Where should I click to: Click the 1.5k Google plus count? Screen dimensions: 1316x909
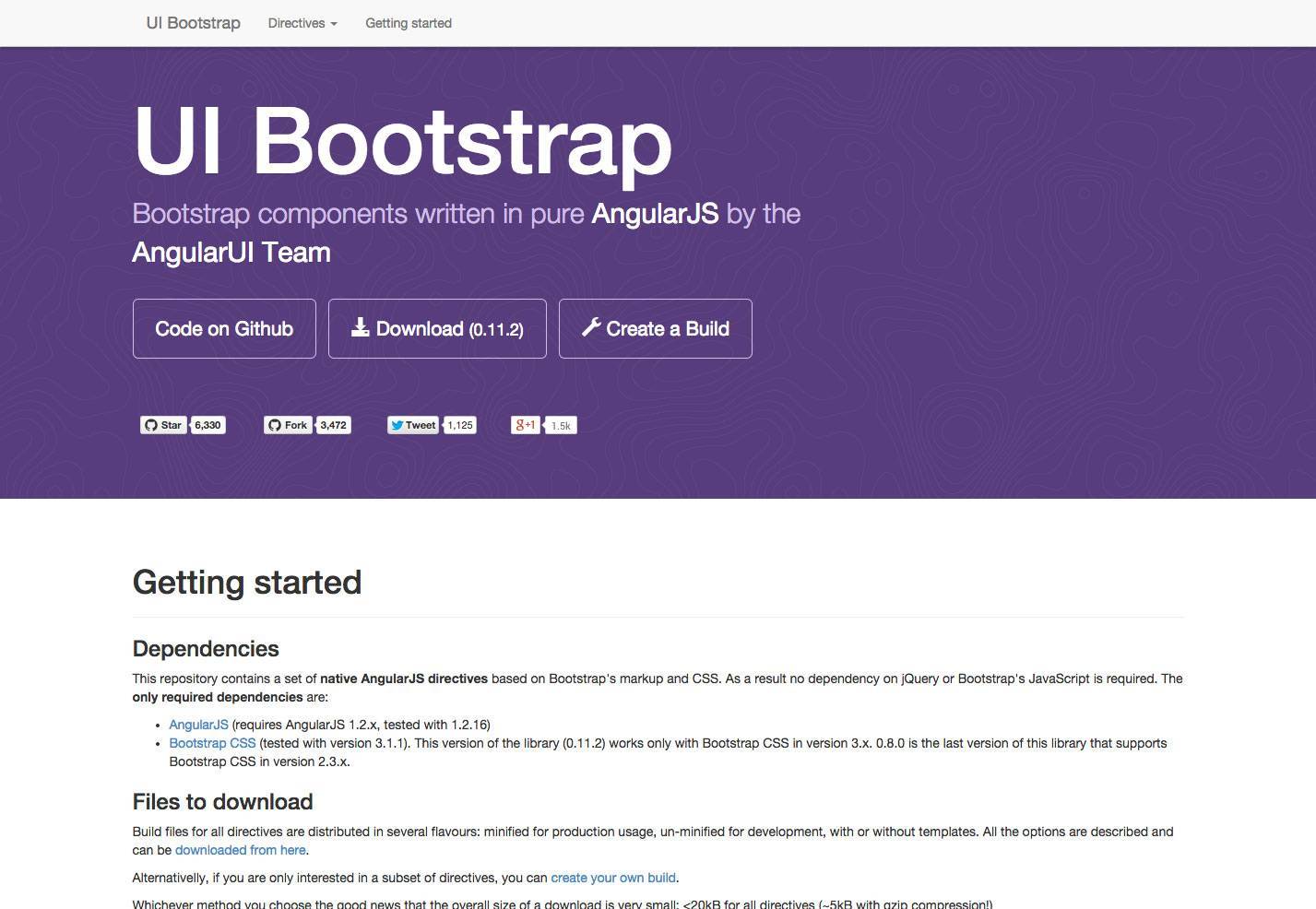tap(561, 425)
